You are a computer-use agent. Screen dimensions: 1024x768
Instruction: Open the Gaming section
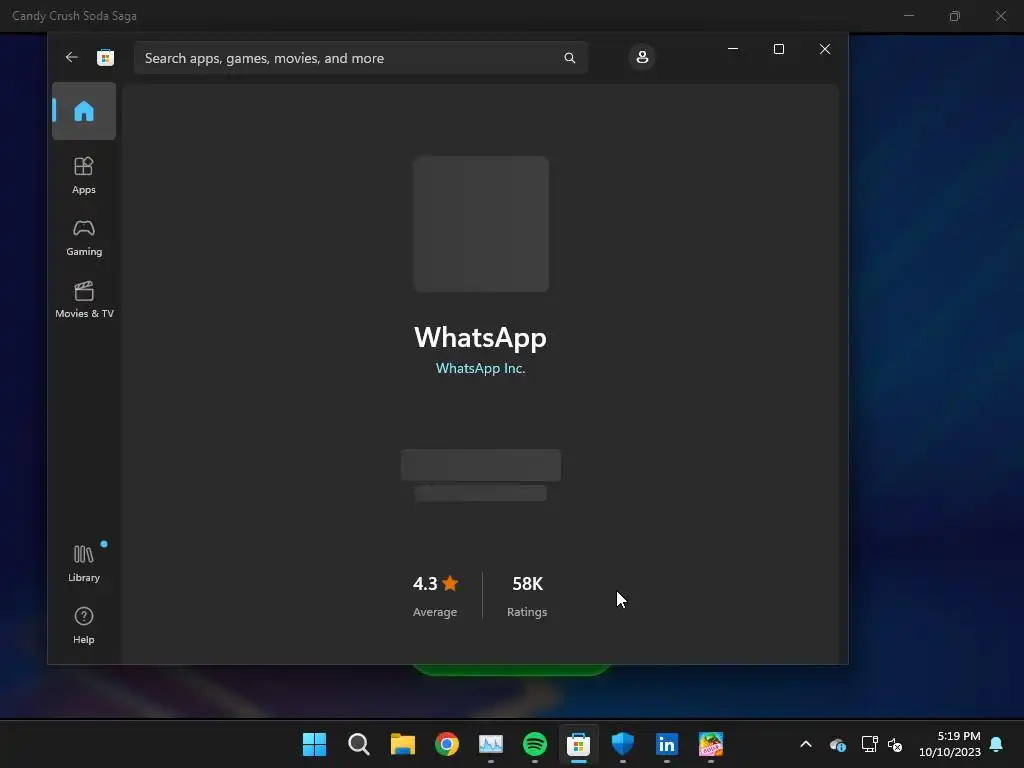pos(84,238)
